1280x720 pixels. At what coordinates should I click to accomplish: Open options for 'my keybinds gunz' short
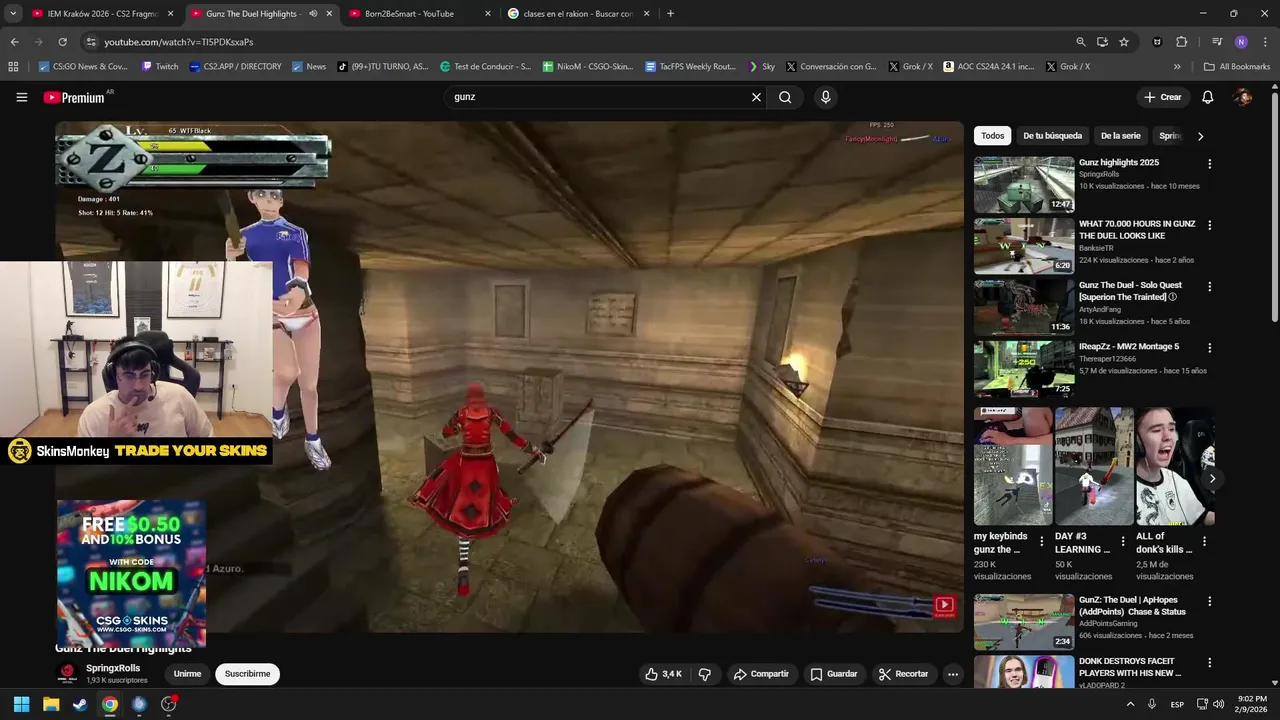click(1041, 541)
